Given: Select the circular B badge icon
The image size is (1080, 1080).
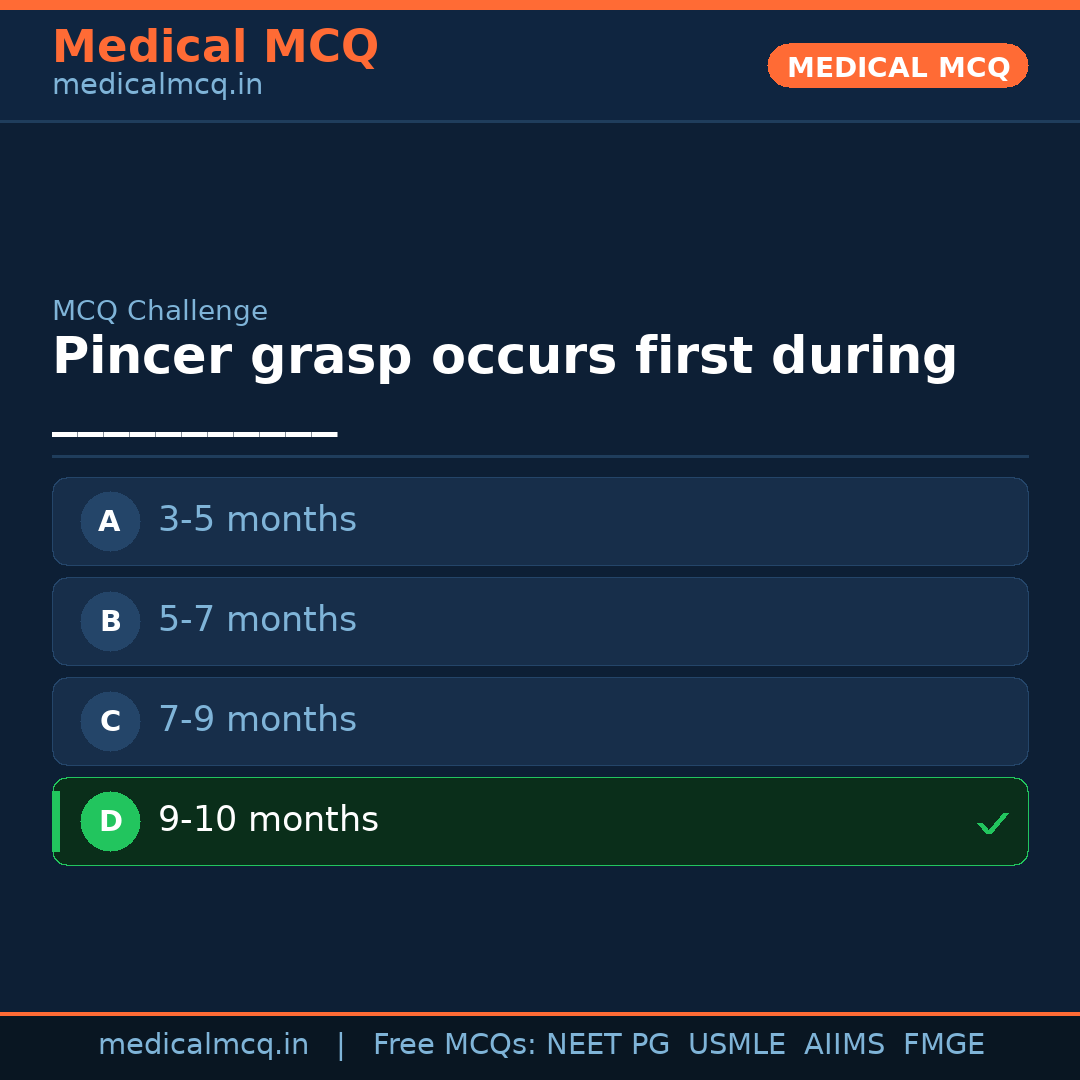Looking at the screenshot, I should pyautogui.click(x=110, y=621).
